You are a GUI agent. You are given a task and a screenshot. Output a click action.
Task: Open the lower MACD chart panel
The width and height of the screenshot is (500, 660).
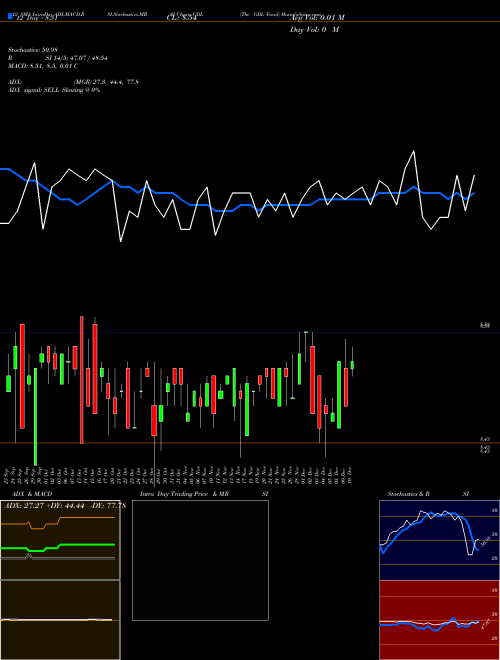coord(60,620)
